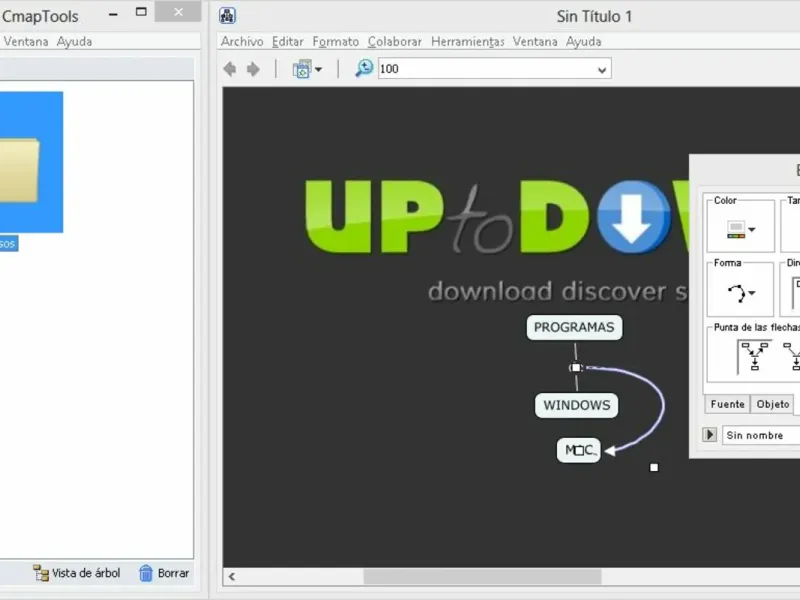Close the CmapTools views window
800x600 pixels.
178,12
